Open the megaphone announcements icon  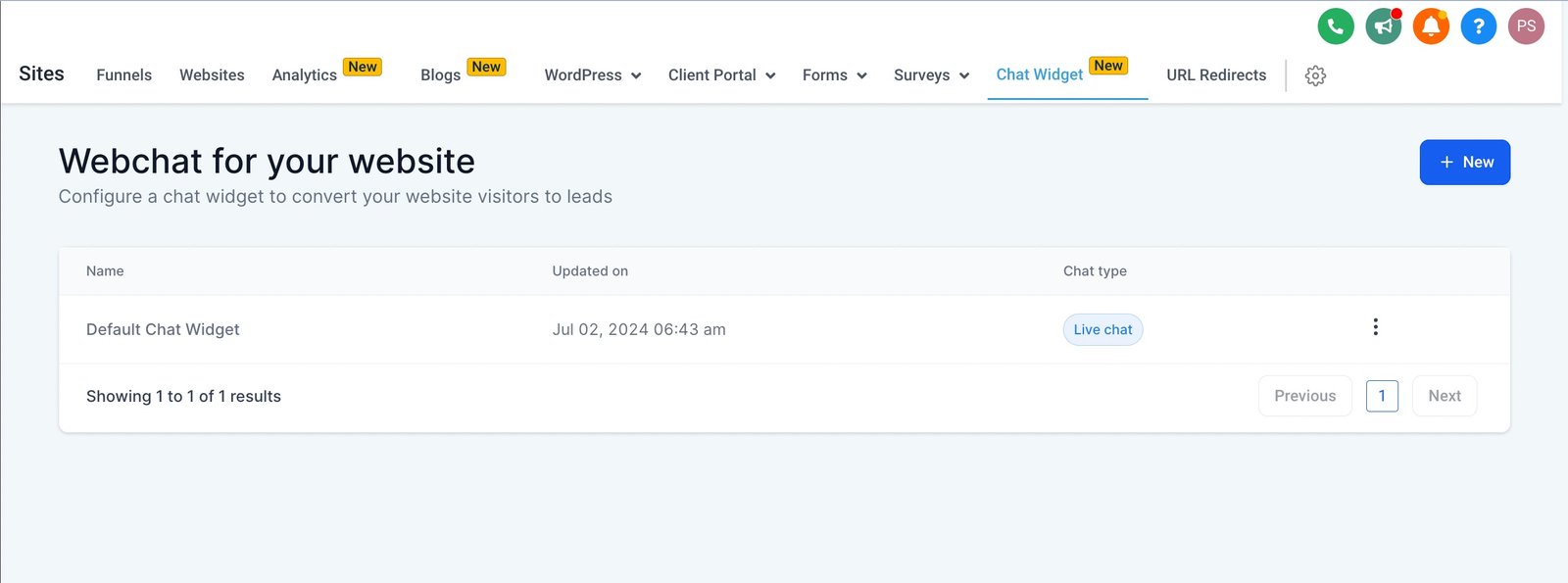[x=1383, y=26]
